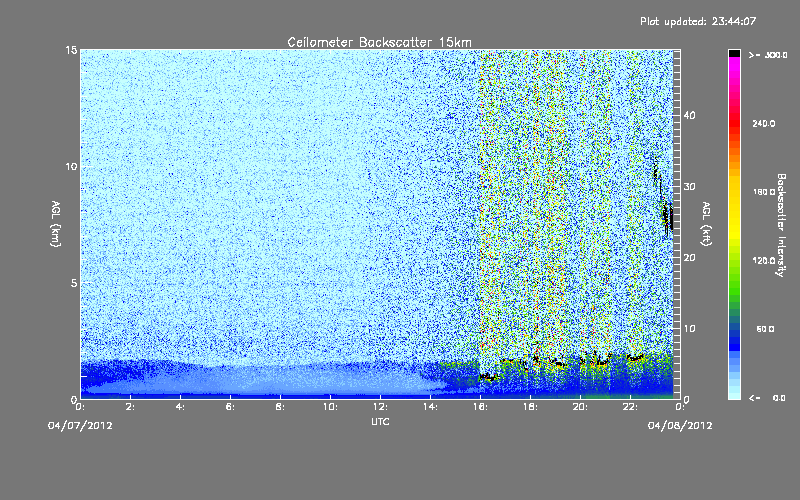Viewport: 800px width, 500px height.
Task: Click the right axis tick label 30 kft
Action: (689, 186)
